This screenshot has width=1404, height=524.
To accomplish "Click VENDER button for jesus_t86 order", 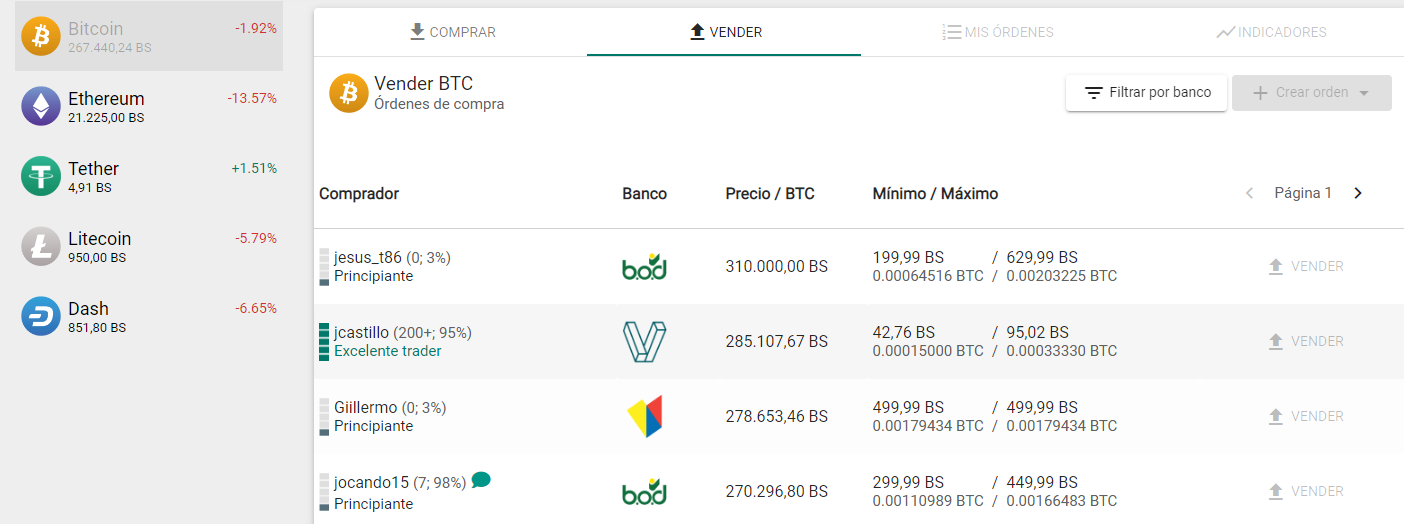I will (x=1305, y=267).
